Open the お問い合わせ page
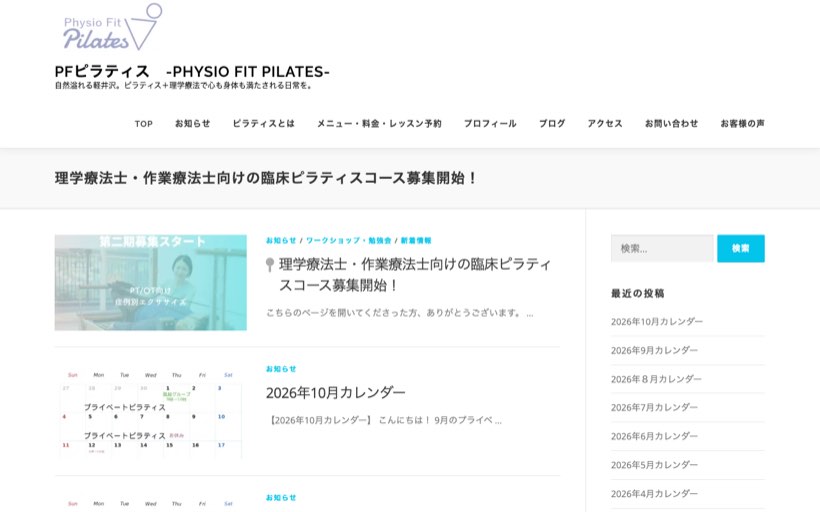 pyautogui.click(x=671, y=123)
